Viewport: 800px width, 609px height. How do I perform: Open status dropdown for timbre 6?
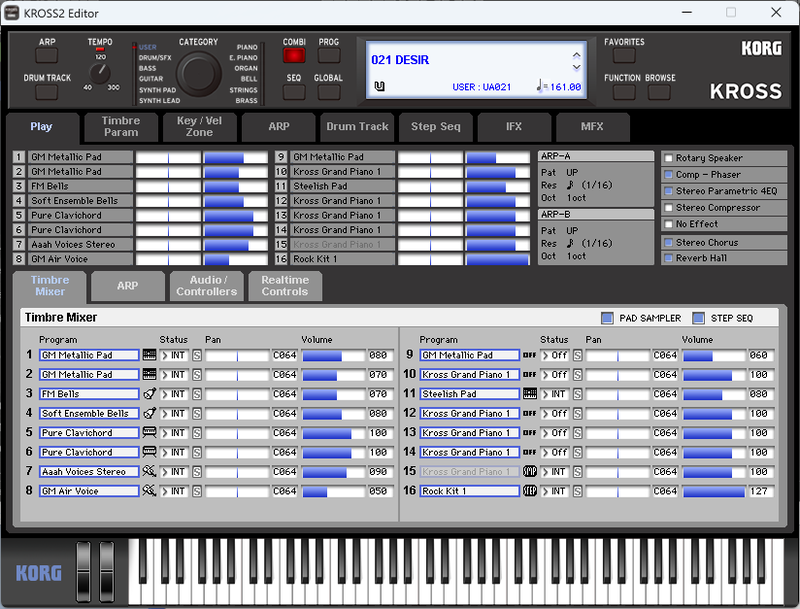[174, 452]
